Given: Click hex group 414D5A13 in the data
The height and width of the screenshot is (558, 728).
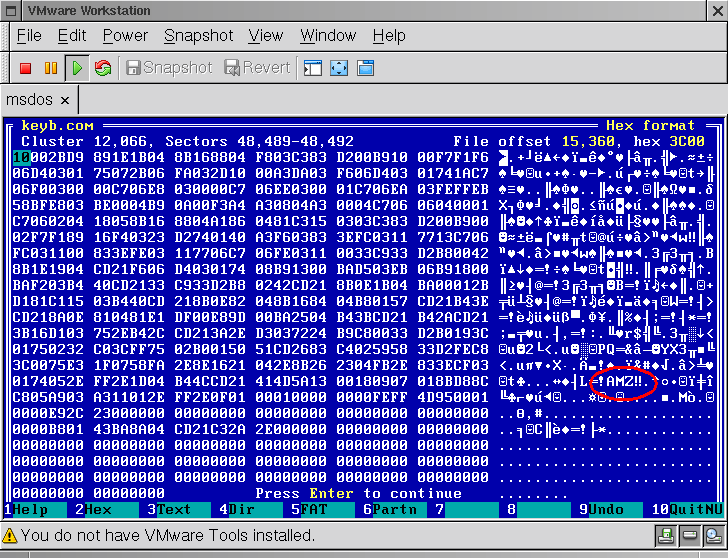Looking at the screenshot, I should [x=291, y=382].
